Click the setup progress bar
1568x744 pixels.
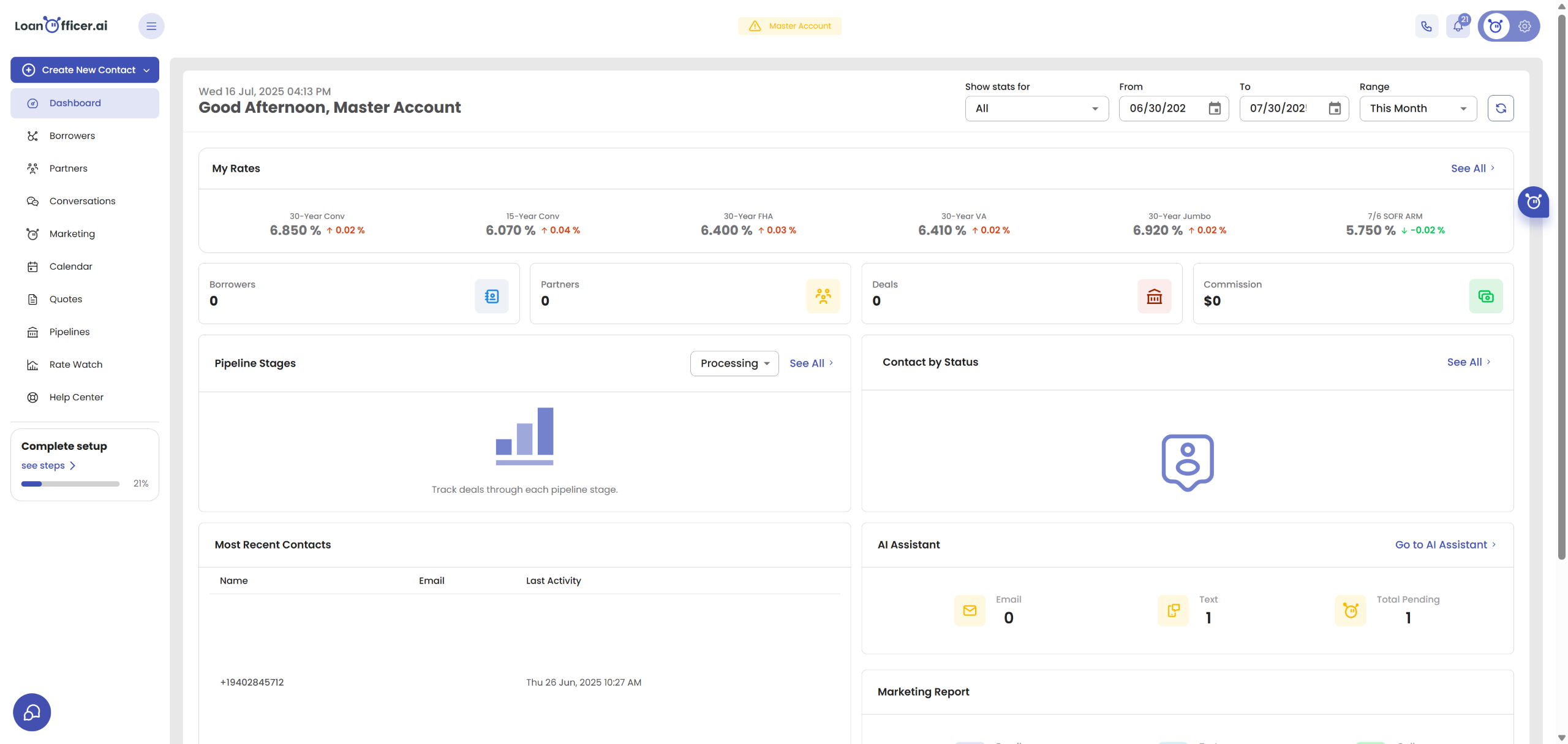70,484
